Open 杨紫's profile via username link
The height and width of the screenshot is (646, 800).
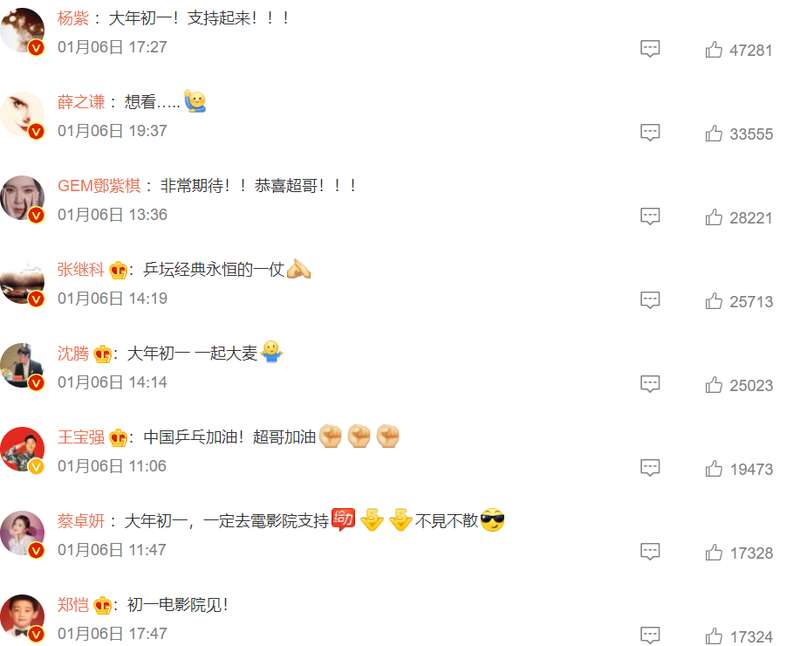pos(73,18)
